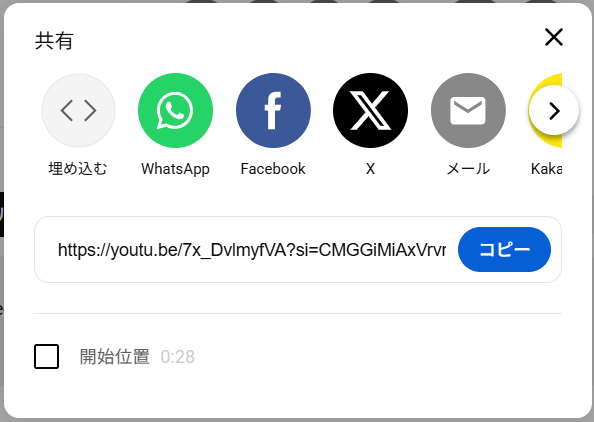The image size is (594, 422).
Task: Share to Facebook using its icon
Action: [x=273, y=111]
